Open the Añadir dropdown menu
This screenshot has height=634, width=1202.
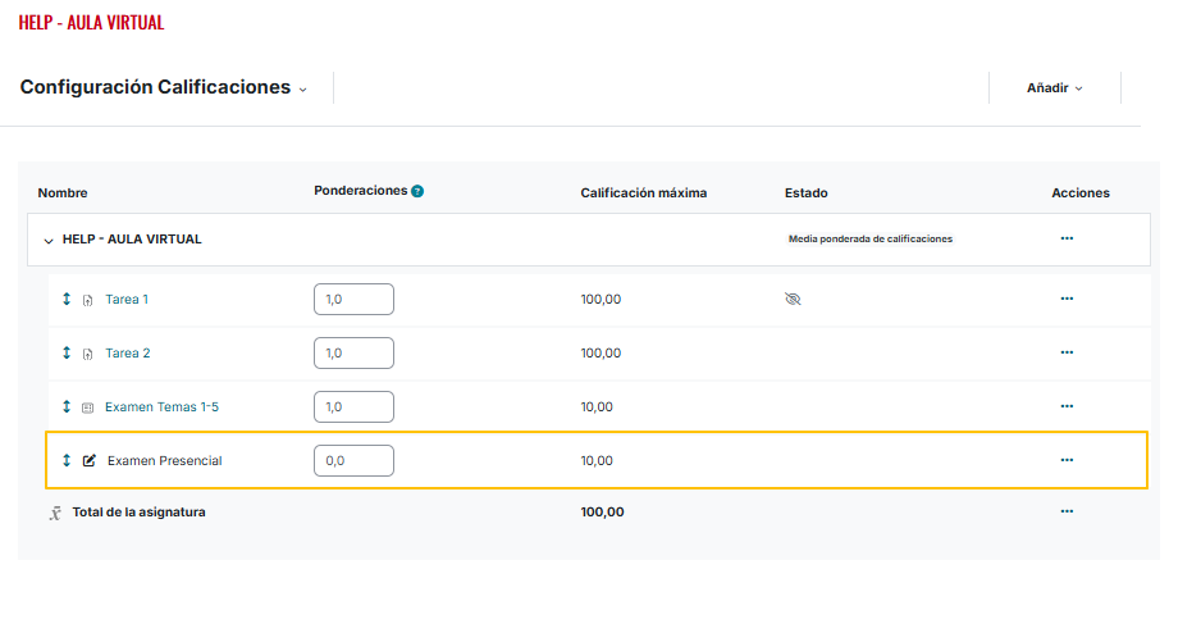pyautogui.click(x=1055, y=88)
